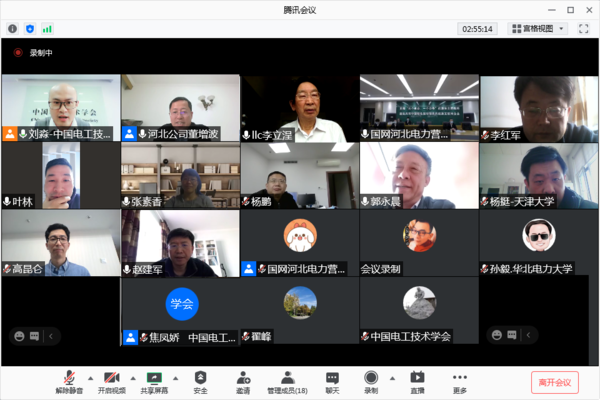Unmute microphone with 解除静音 button
This screenshot has width=600, height=400.
pos(69,380)
